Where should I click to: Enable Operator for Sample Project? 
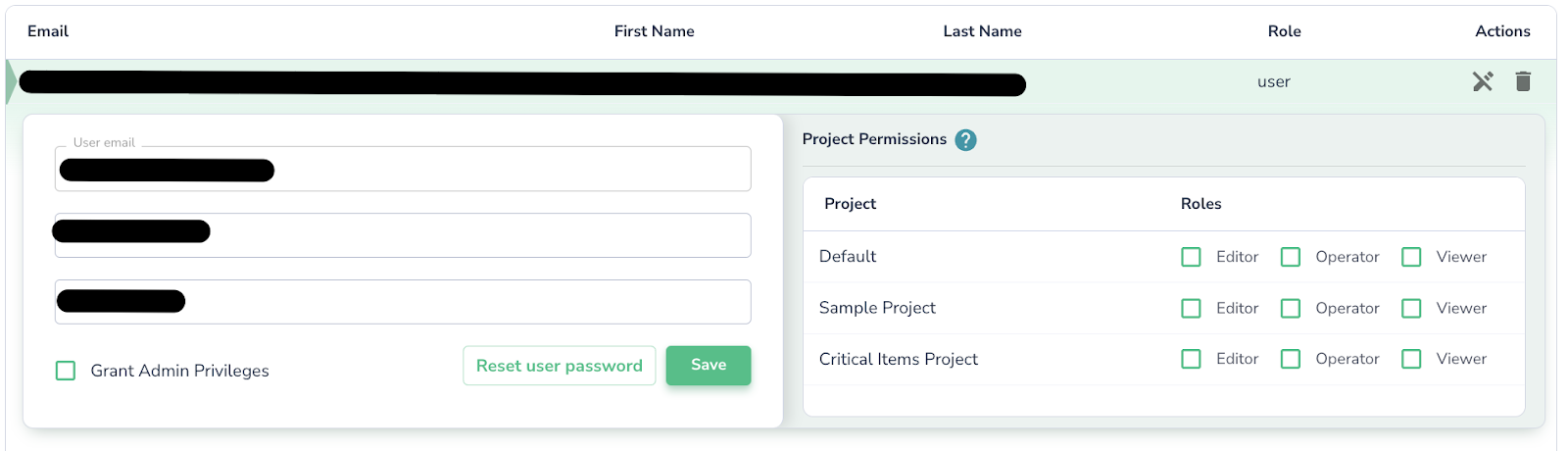(x=1291, y=308)
